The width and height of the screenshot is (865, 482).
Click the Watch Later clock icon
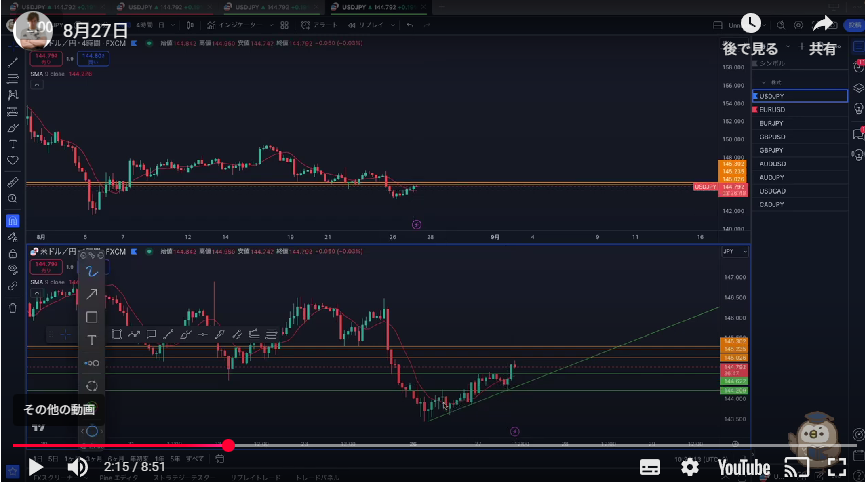(750, 25)
